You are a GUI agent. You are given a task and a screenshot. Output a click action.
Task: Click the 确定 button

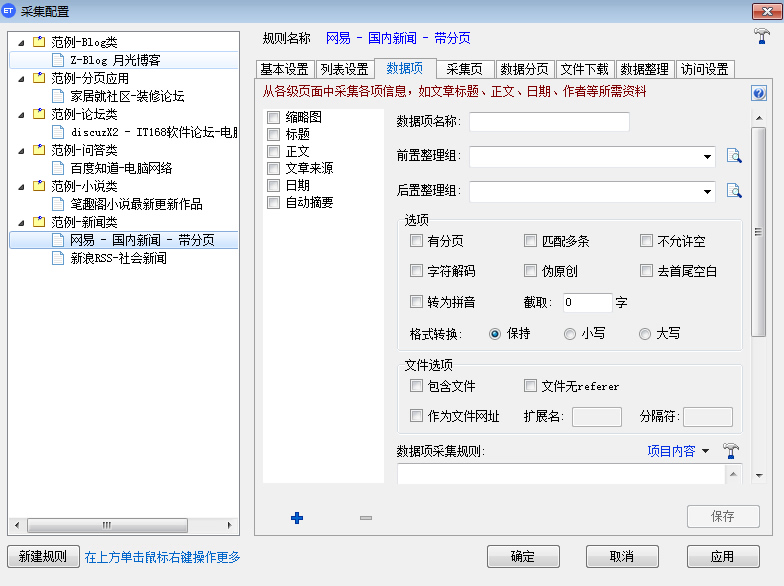click(x=523, y=556)
